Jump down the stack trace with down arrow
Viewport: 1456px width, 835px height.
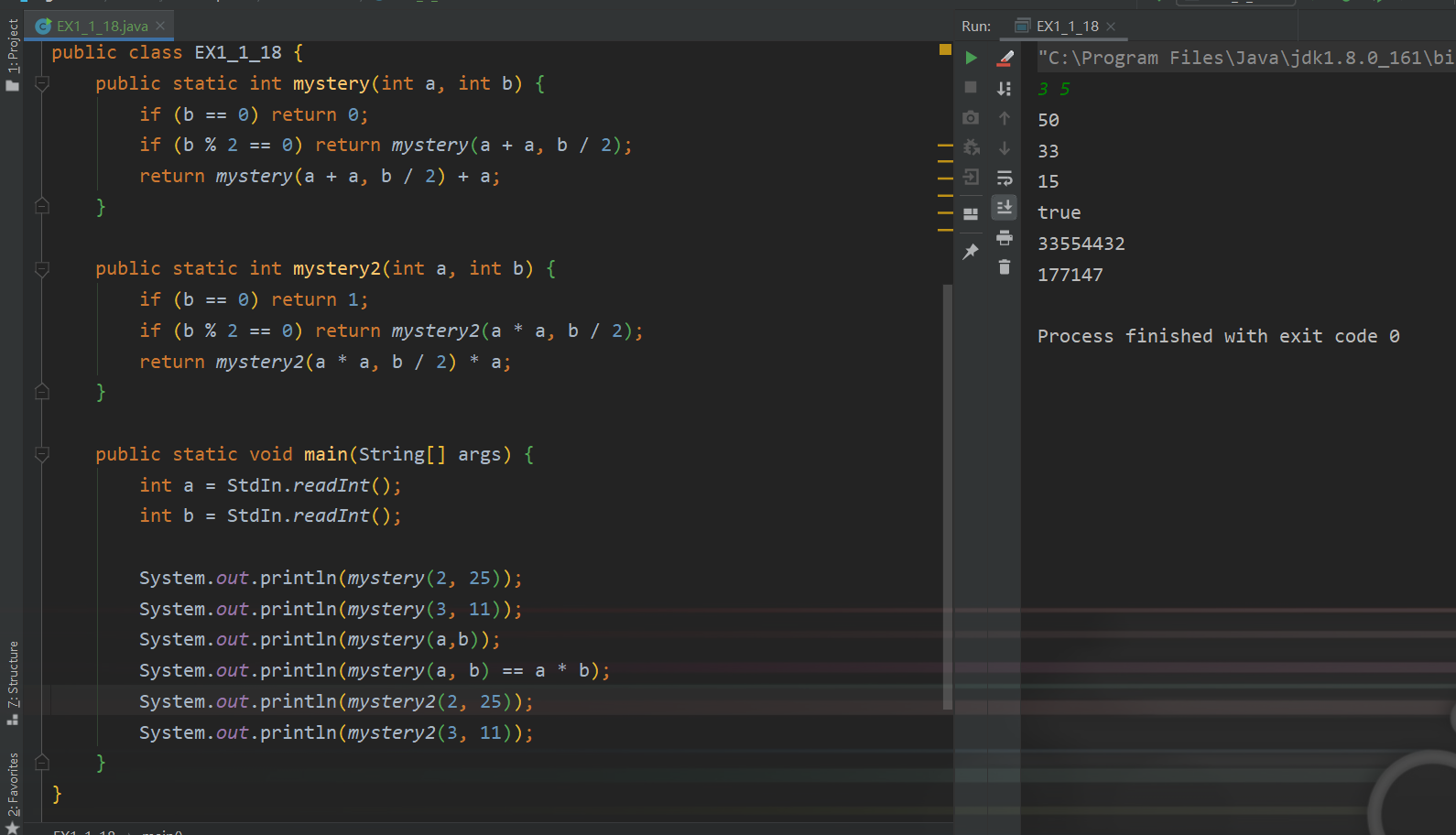click(x=1005, y=147)
